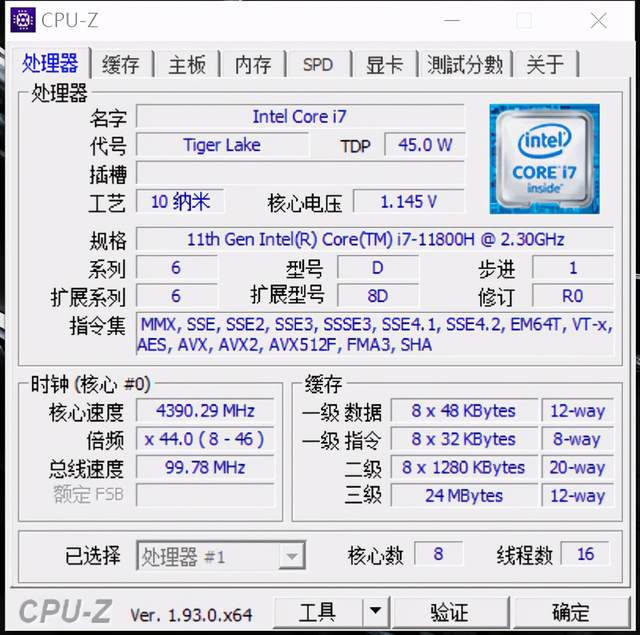Minimize the CPU-Z window
The width and height of the screenshot is (640, 635).
452,20
